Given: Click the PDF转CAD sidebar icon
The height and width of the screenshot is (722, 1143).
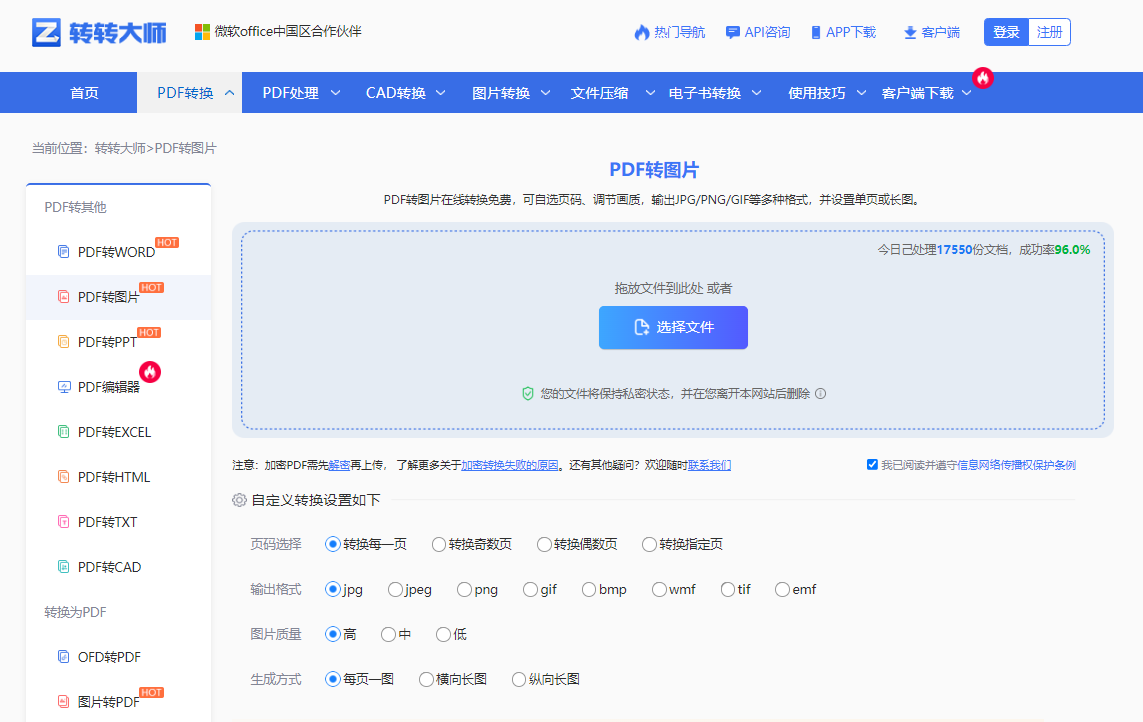Looking at the screenshot, I should point(63,567).
